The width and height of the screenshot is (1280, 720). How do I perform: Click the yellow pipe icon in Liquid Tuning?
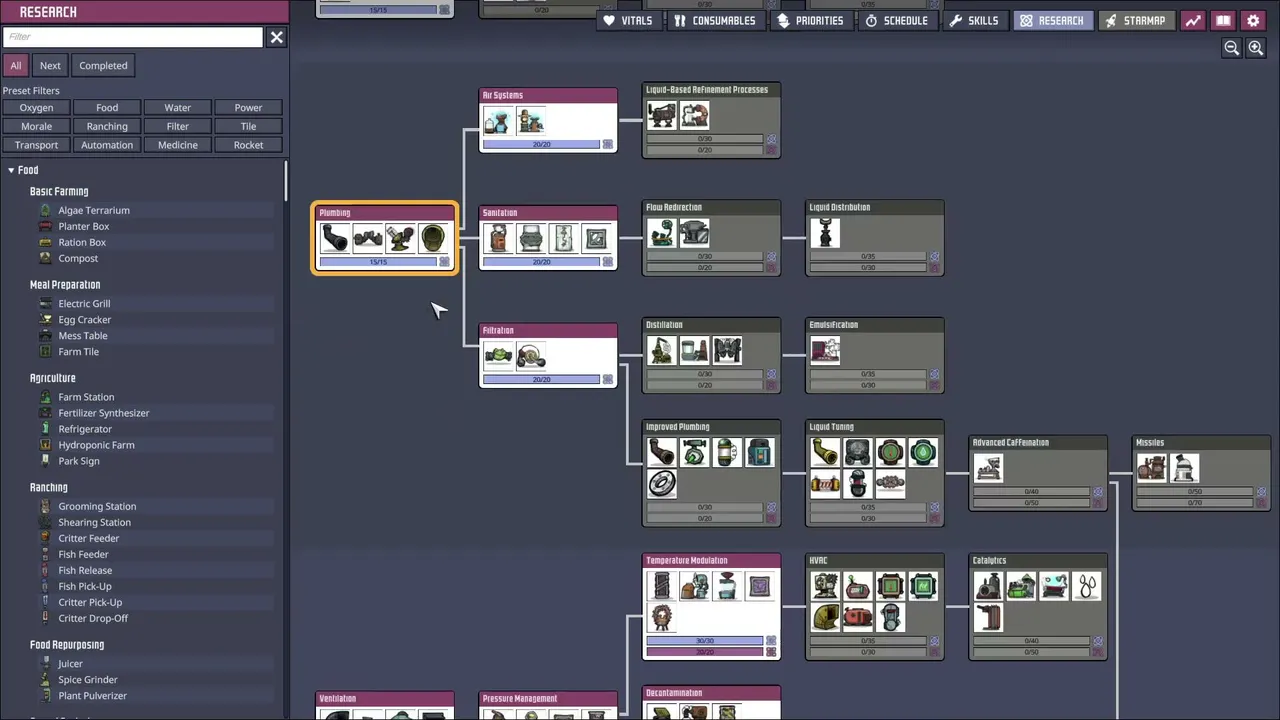coord(825,452)
